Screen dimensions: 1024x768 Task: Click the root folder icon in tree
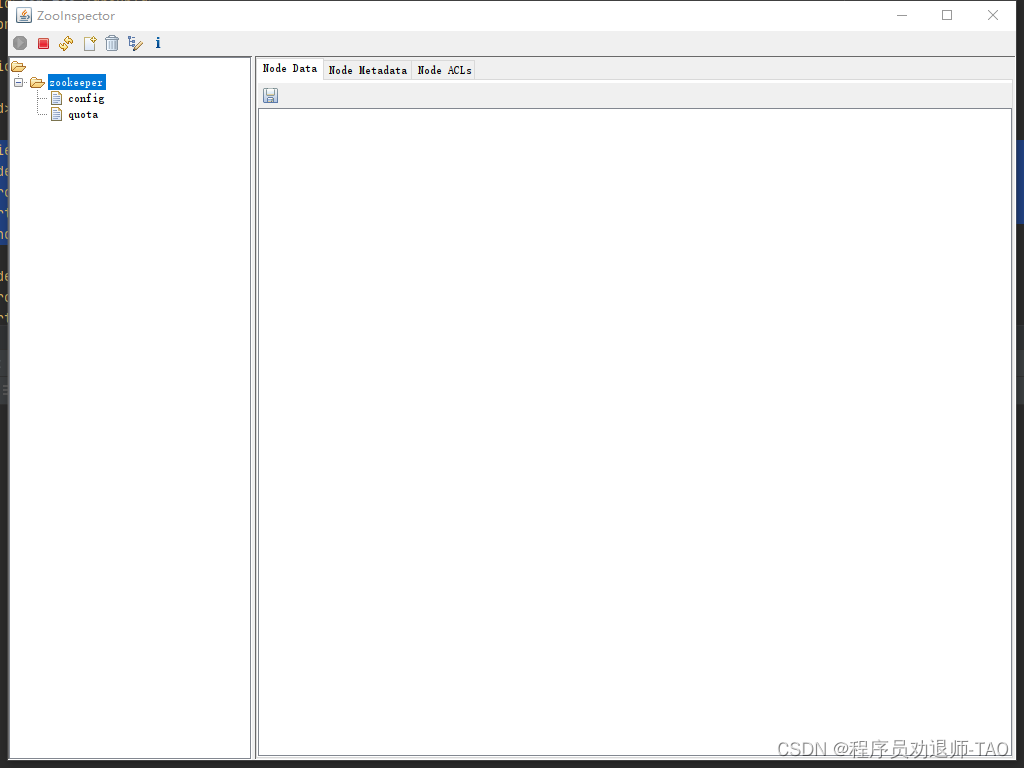tap(18, 67)
